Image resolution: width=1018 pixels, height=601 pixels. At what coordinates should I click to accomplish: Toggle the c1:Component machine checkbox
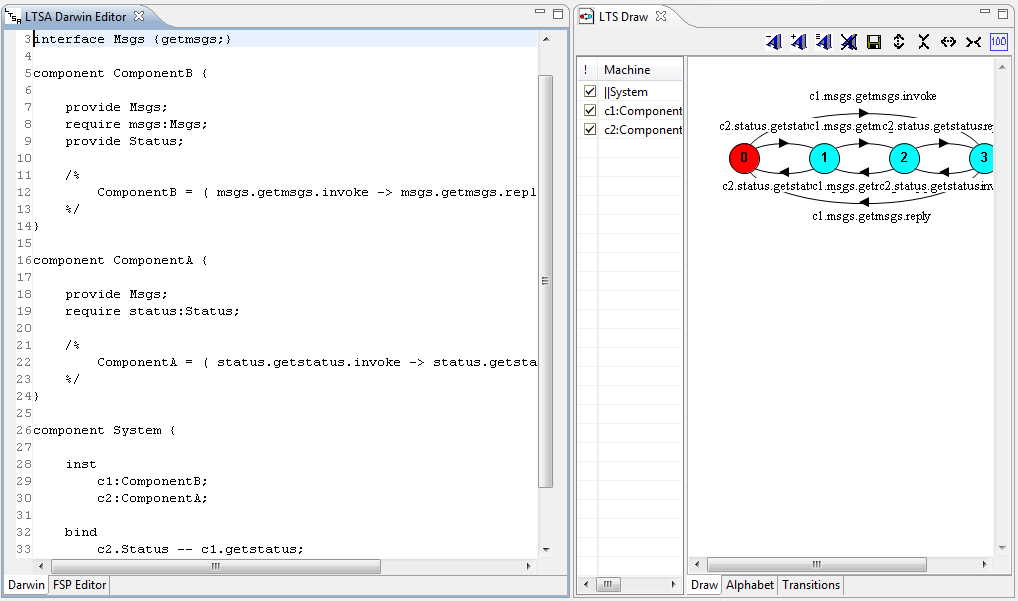(x=590, y=111)
